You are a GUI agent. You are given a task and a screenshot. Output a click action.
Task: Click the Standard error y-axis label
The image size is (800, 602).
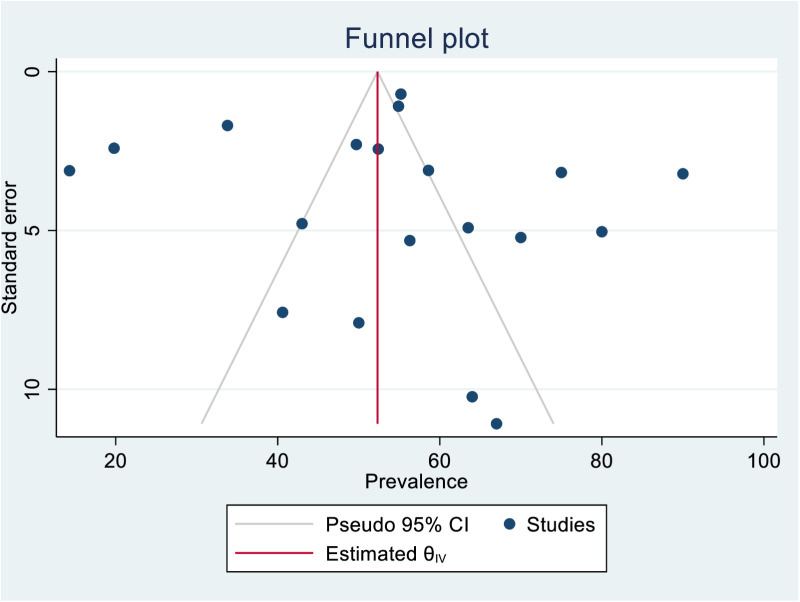[10, 247]
